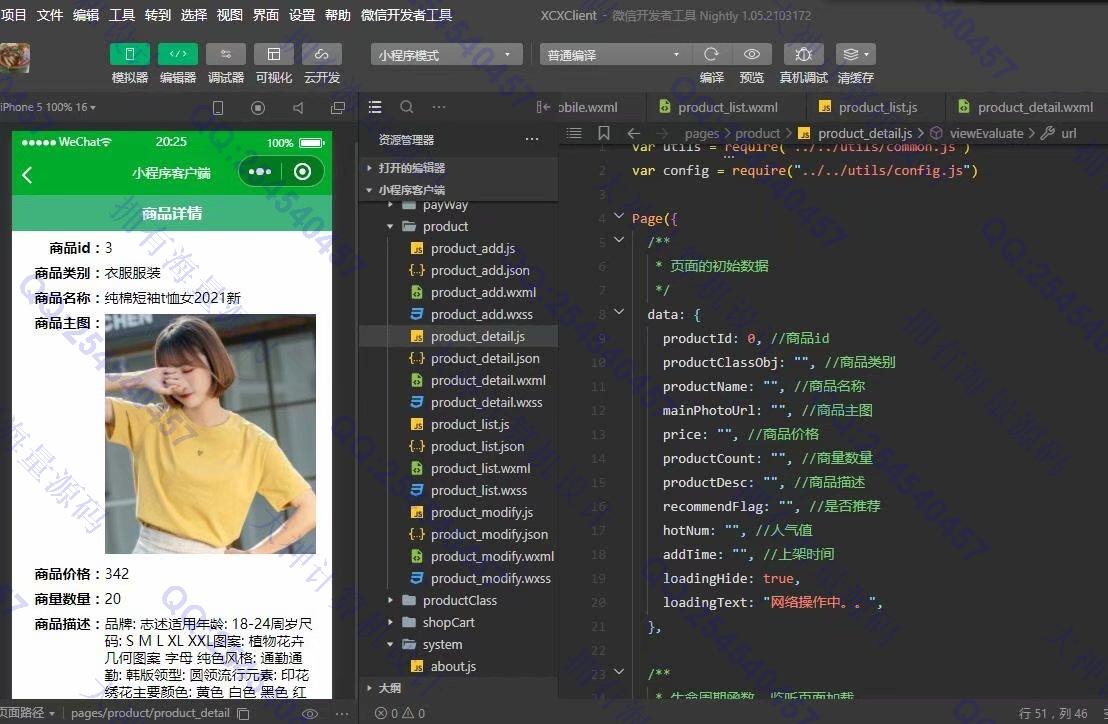Click the product_detail.js breadcrumb

point(864,133)
